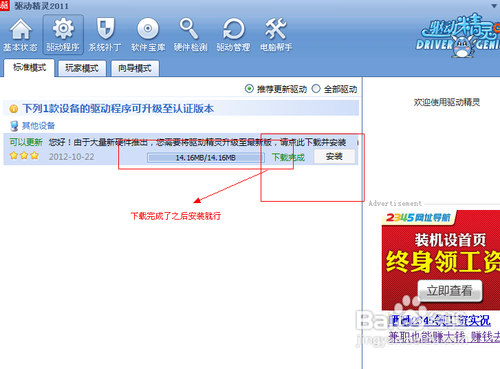Viewport: 500px width, 369px height.
Task: Click the Driver Genius logo
Action: coord(458,36)
